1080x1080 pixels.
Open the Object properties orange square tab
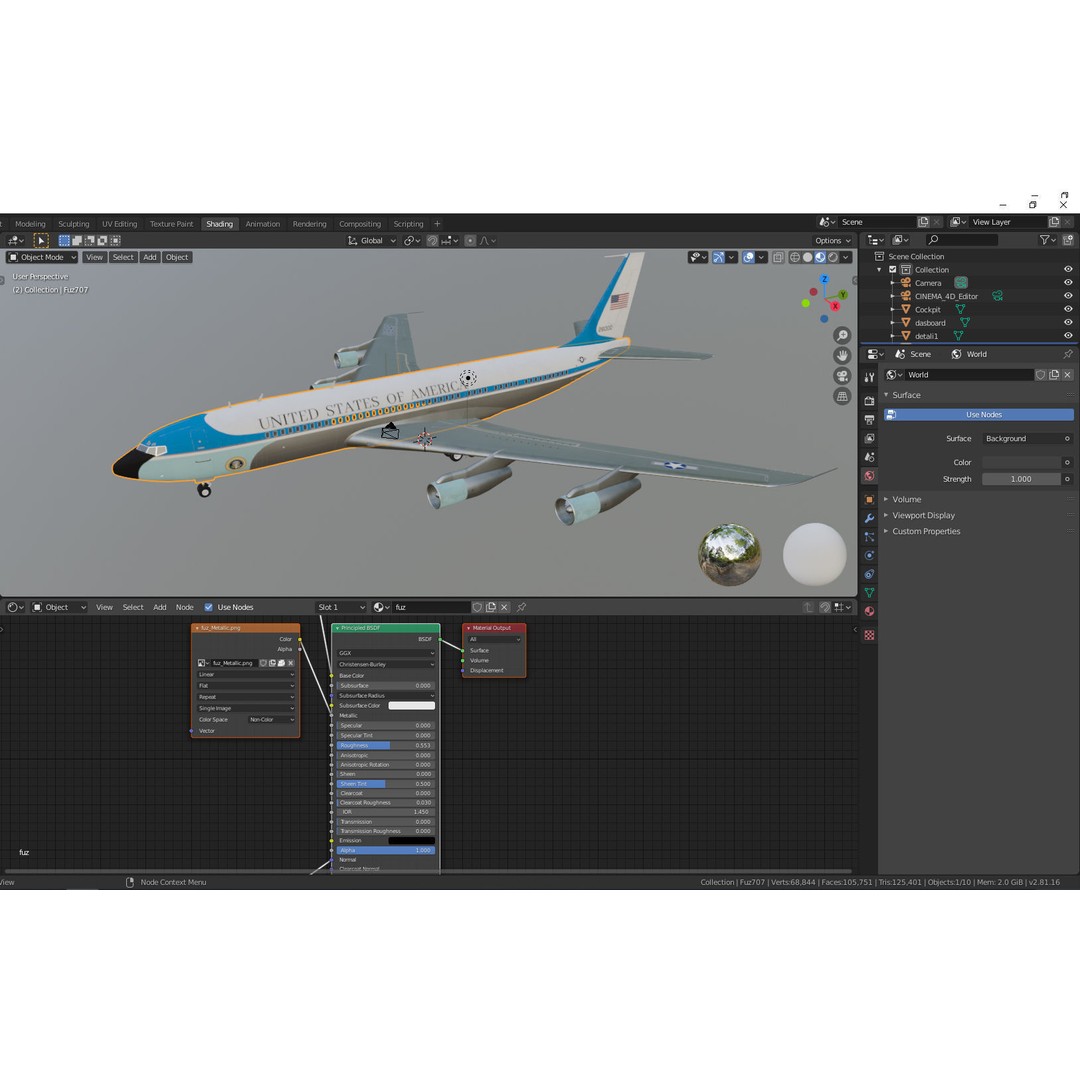point(869,499)
